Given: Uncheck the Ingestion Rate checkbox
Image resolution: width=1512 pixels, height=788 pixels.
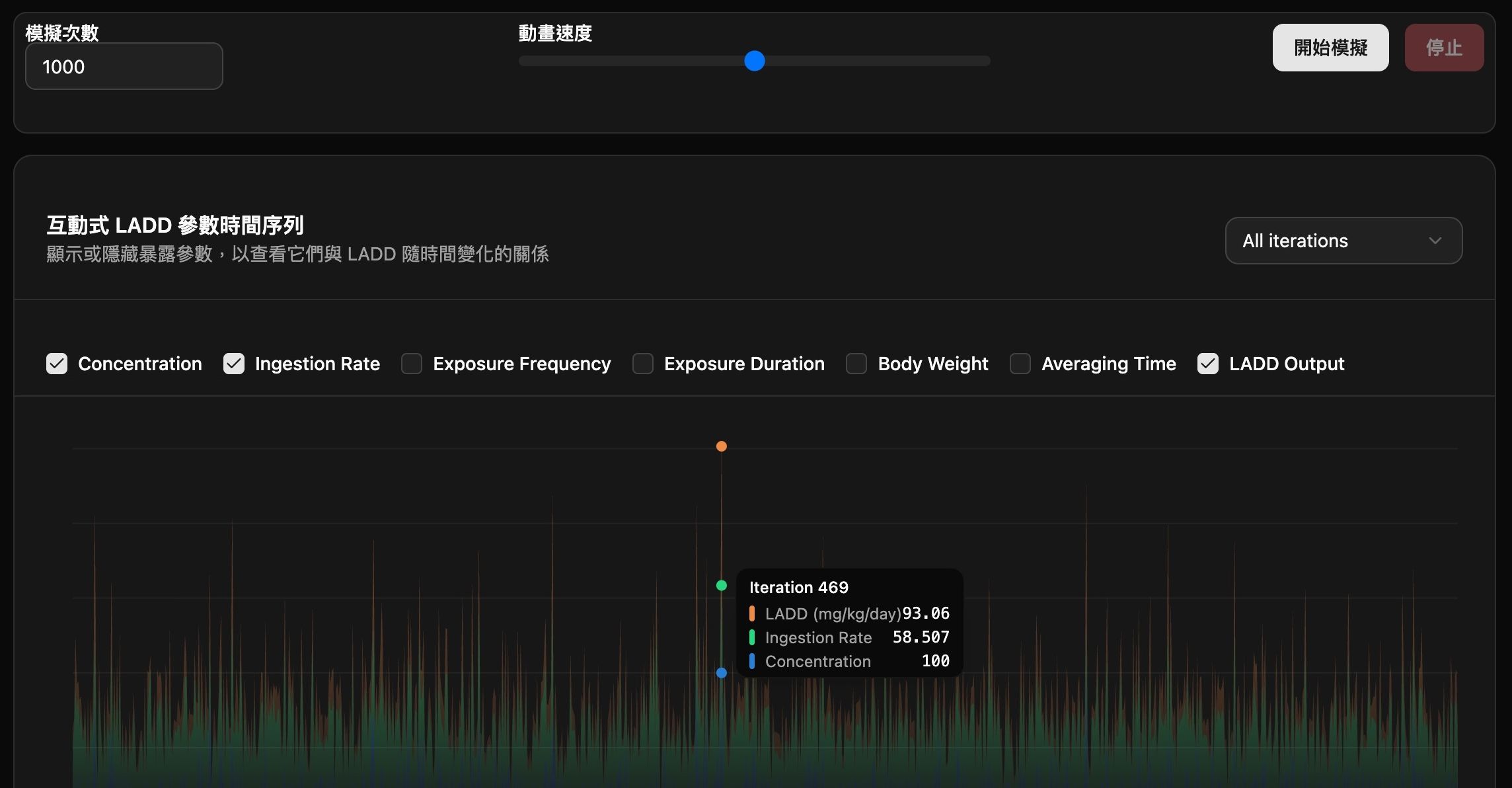Looking at the screenshot, I should [234, 364].
